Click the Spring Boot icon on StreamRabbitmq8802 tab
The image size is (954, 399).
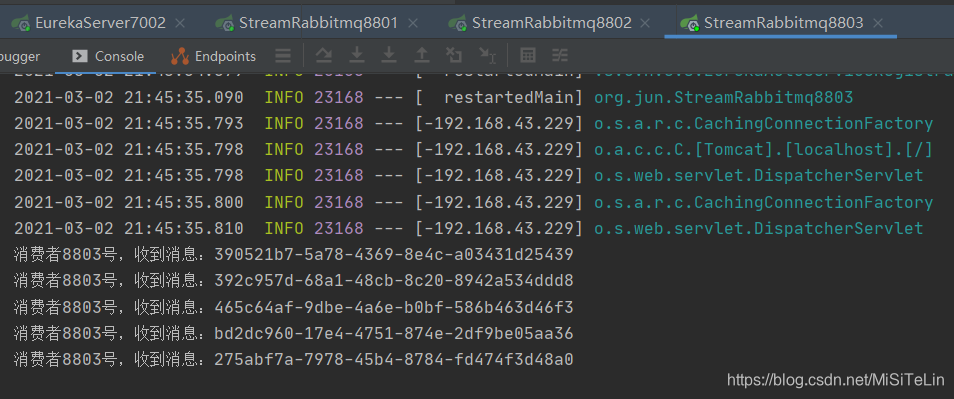(x=458, y=24)
